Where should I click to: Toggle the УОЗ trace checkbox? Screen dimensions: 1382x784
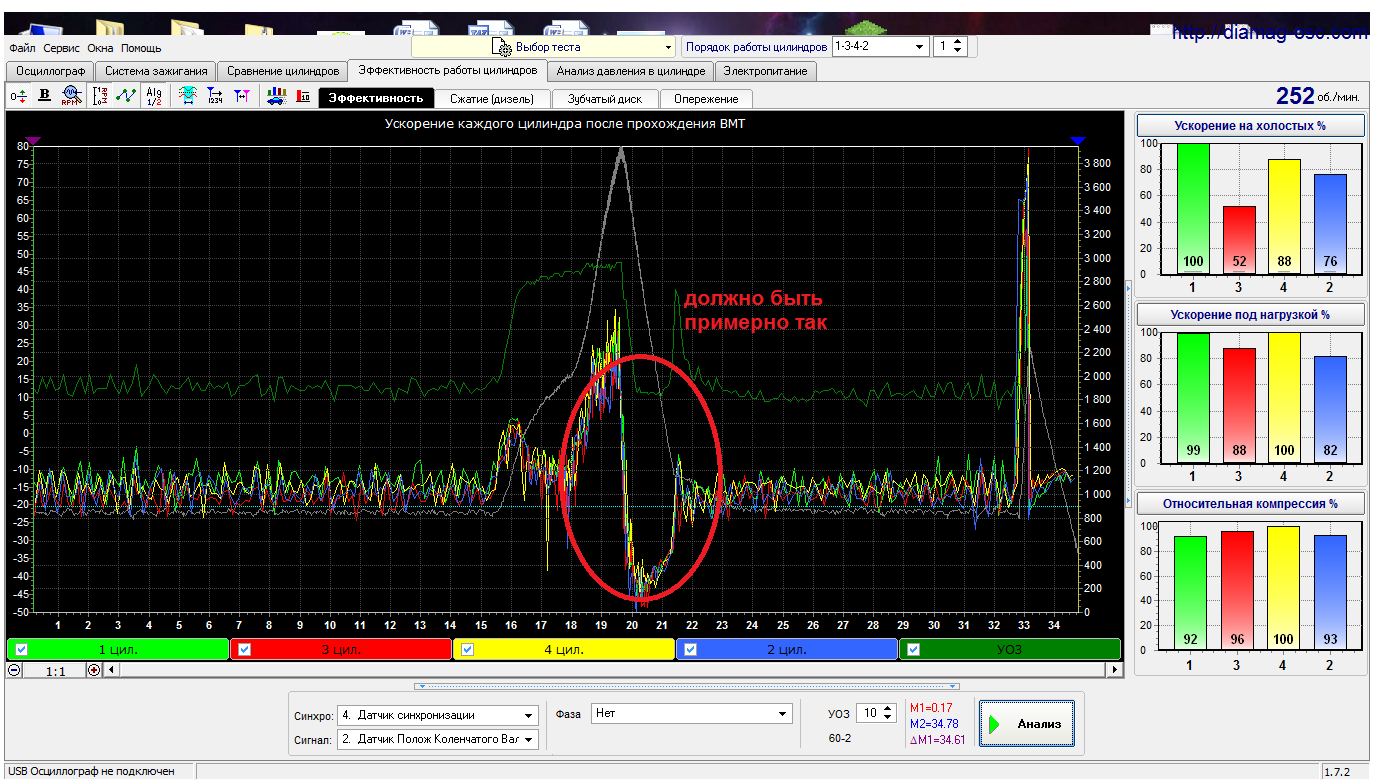pyautogui.click(x=914, y=649)
